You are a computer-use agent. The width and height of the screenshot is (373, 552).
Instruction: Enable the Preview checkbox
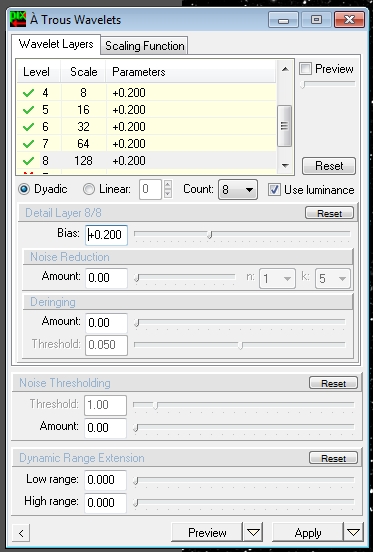tap(305, 69)
